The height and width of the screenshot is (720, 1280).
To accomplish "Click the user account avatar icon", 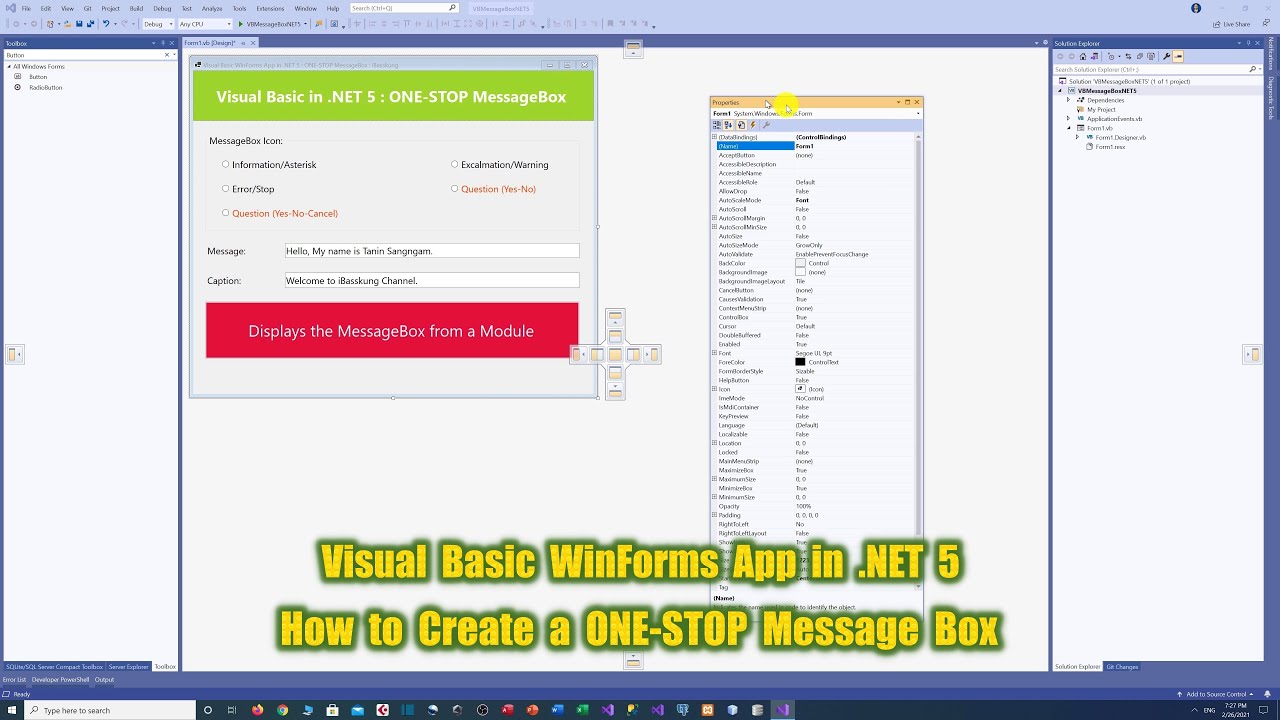I will pyautogui.click(x=1196, y=8).
